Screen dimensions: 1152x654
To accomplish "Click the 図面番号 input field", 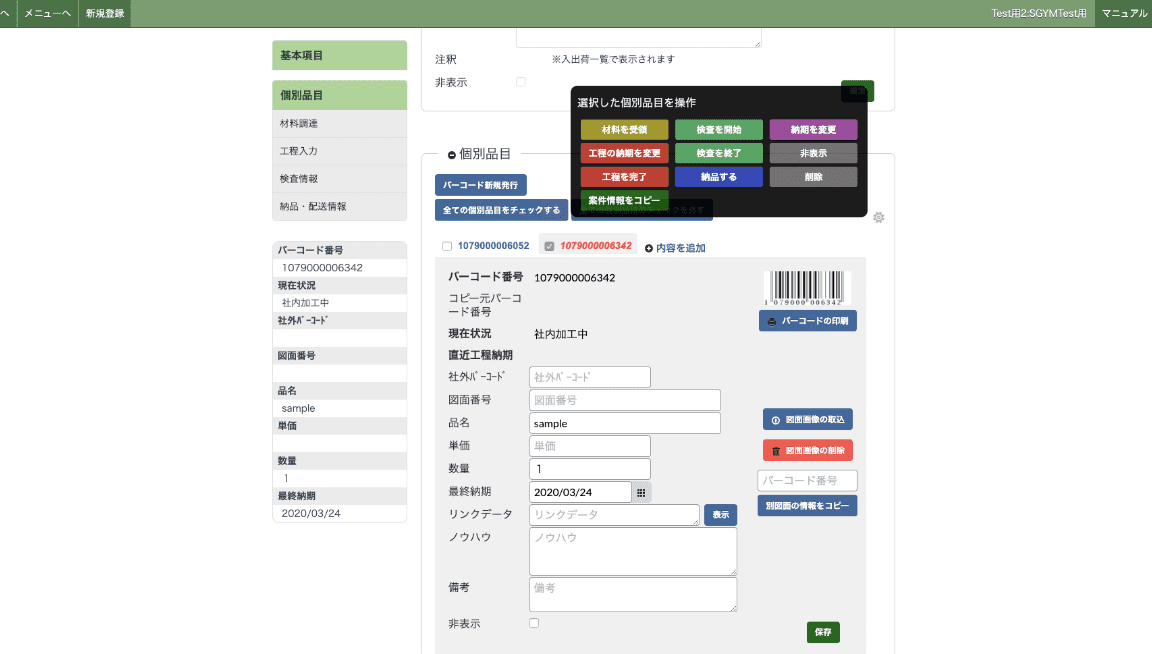I will tap(624, 400).
